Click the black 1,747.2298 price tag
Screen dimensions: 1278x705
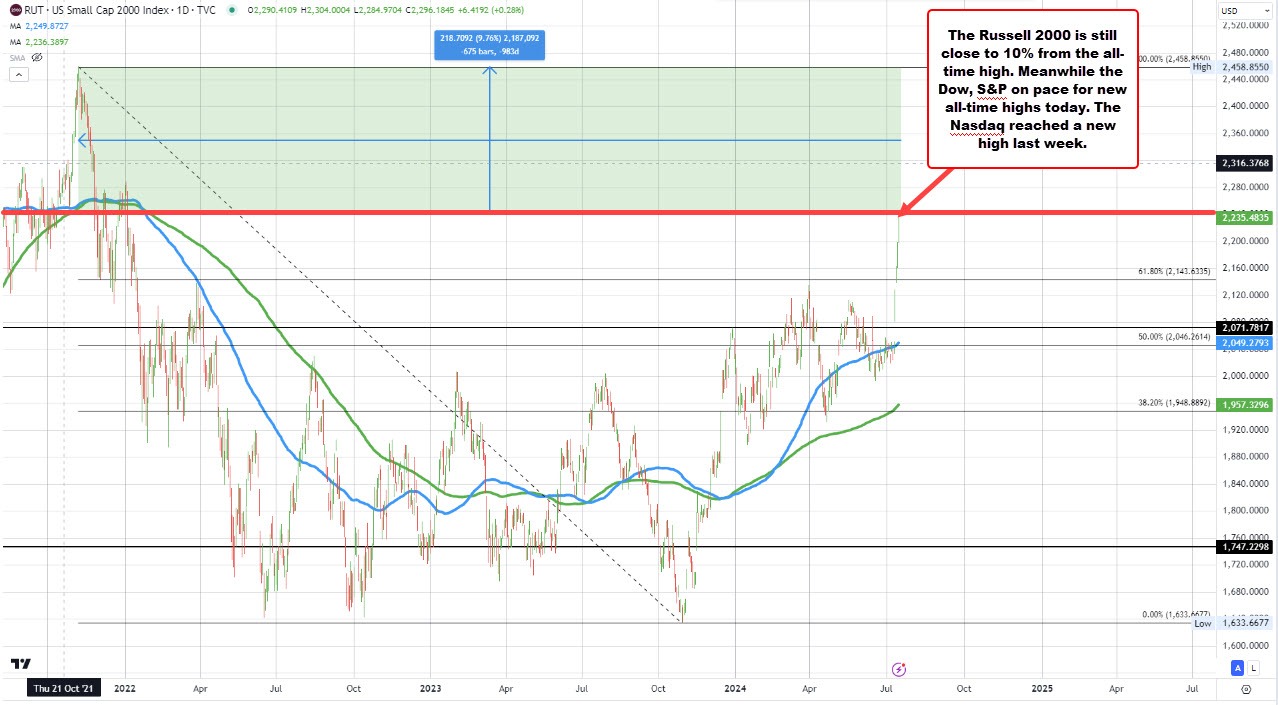coord(1245,546)
